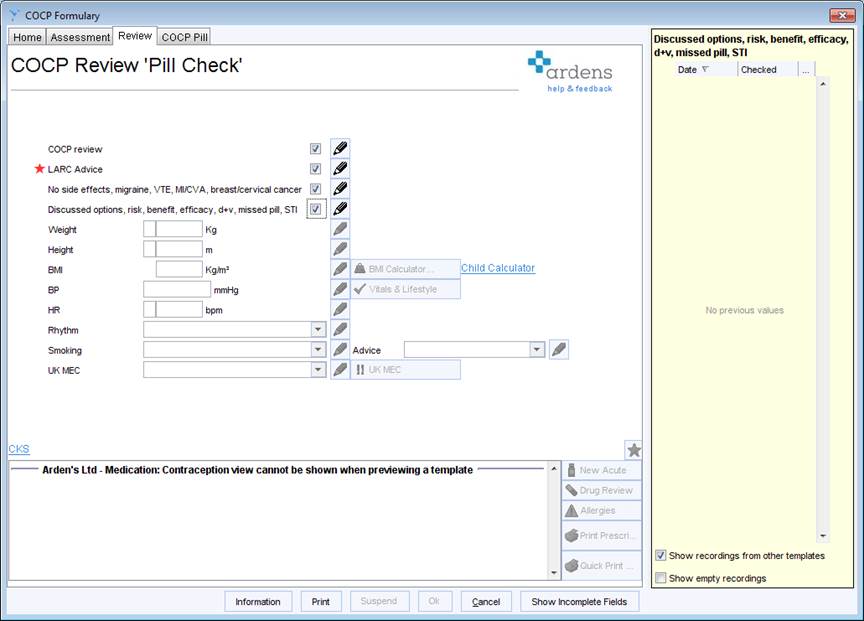Click the Show Incomplete Fields button

pyautogui.click(x=580, y=601)
